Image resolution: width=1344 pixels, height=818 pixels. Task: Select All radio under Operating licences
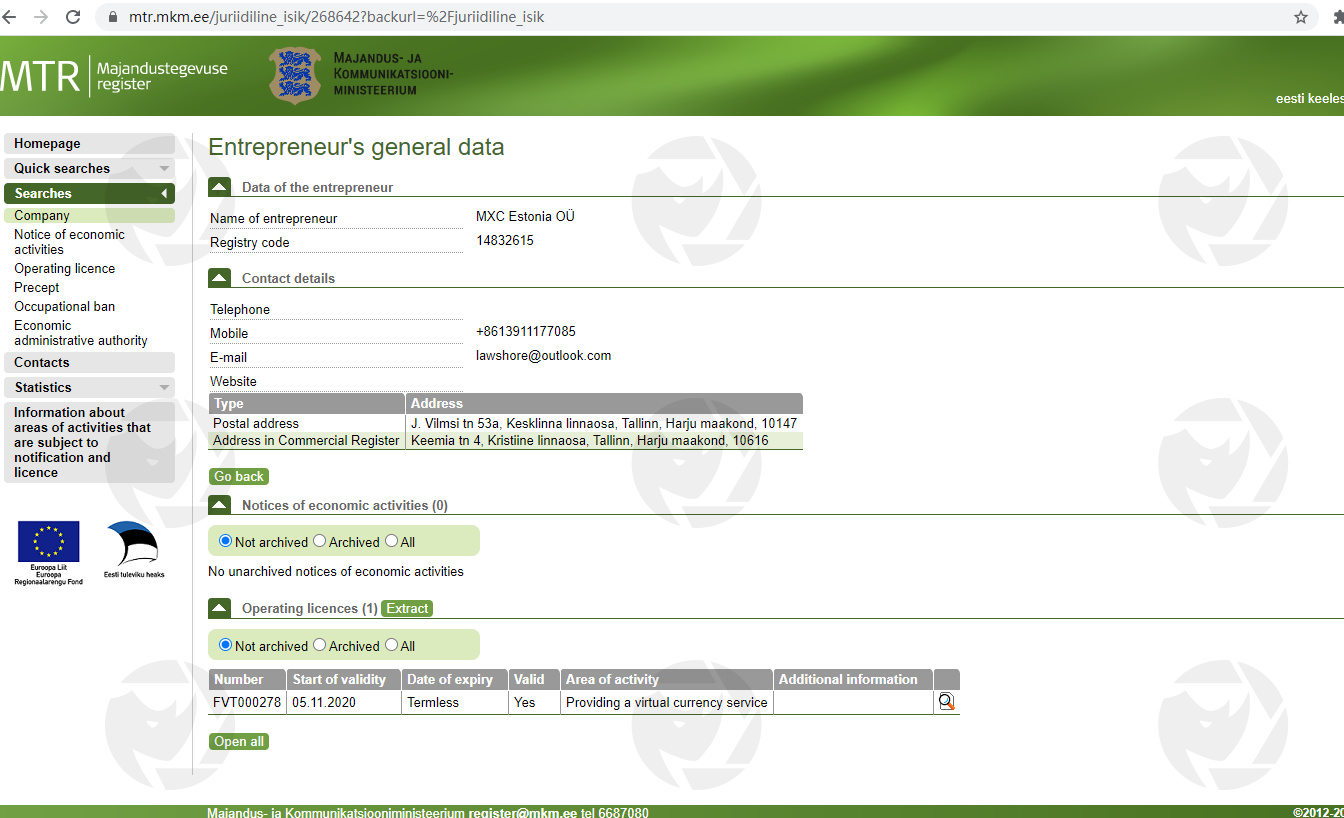click(x=392, y=645)
